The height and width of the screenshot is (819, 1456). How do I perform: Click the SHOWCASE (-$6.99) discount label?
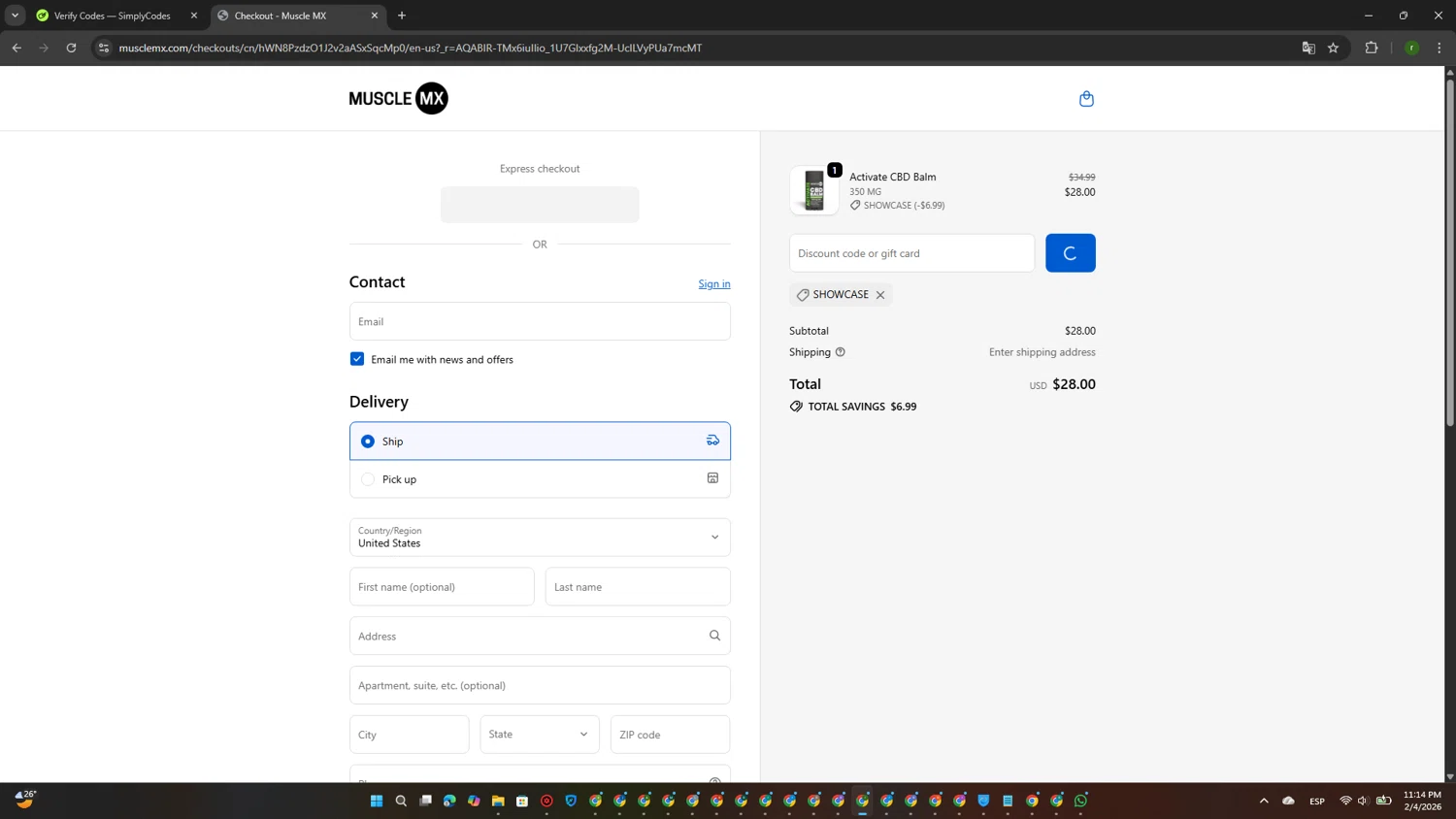click(x=898, y=206)
